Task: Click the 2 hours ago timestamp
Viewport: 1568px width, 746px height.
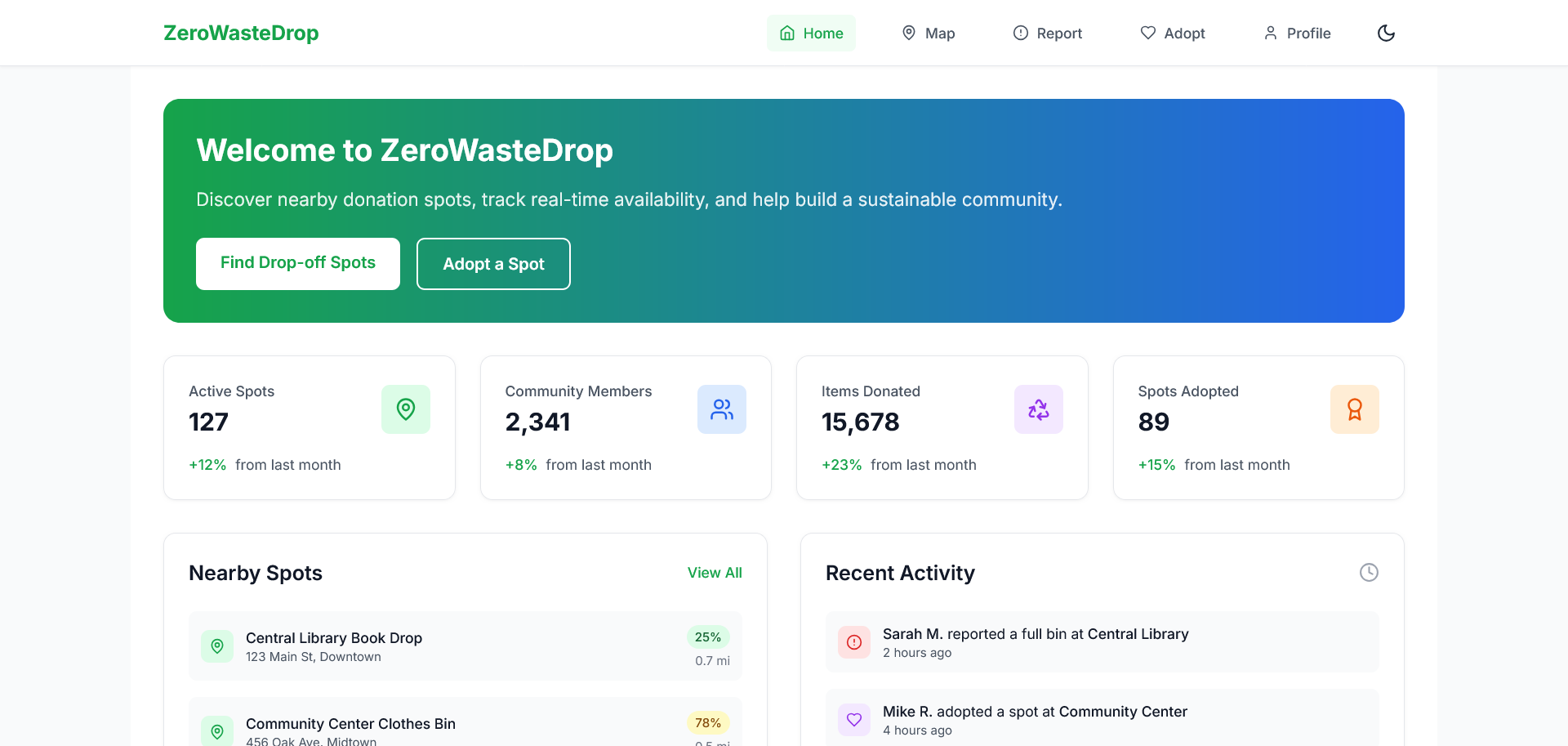Action: click(x=917, y=653)
